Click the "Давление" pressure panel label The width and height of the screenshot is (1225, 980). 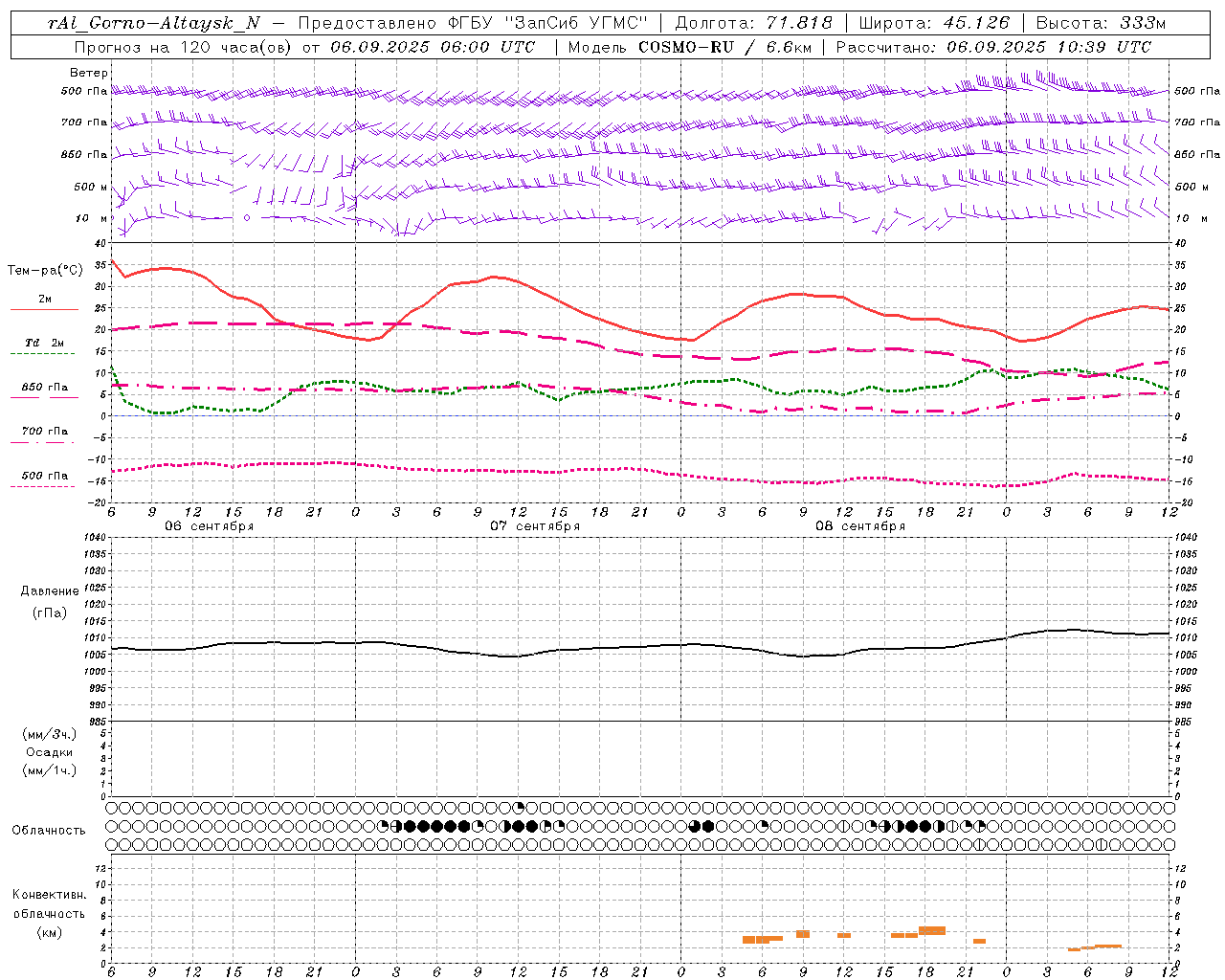coord(49,591)
